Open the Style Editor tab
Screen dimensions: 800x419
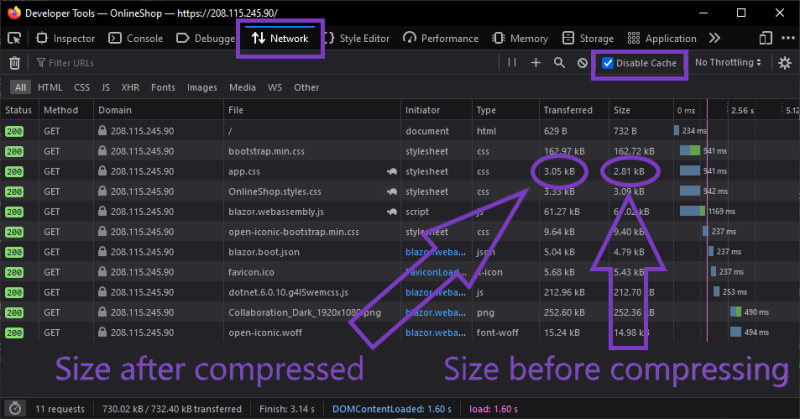[x=357, y=38]
